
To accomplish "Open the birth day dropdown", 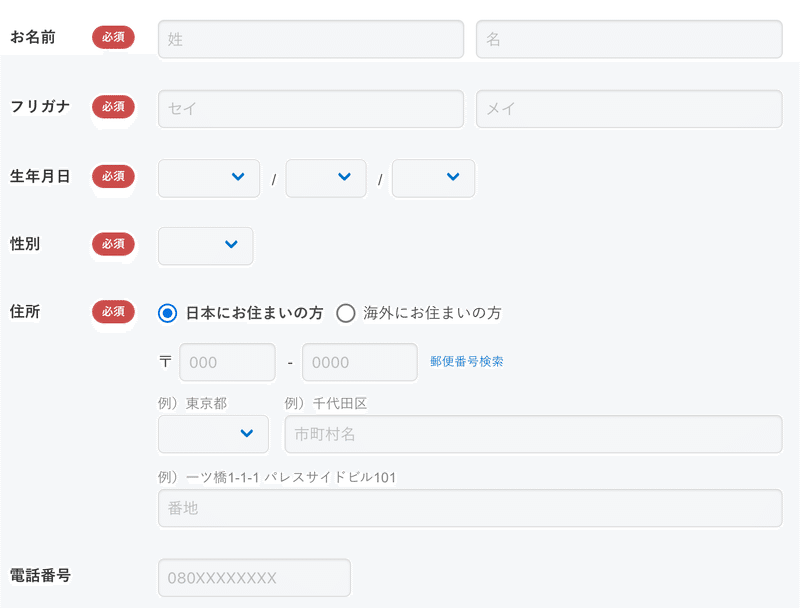I will (433, 178).
